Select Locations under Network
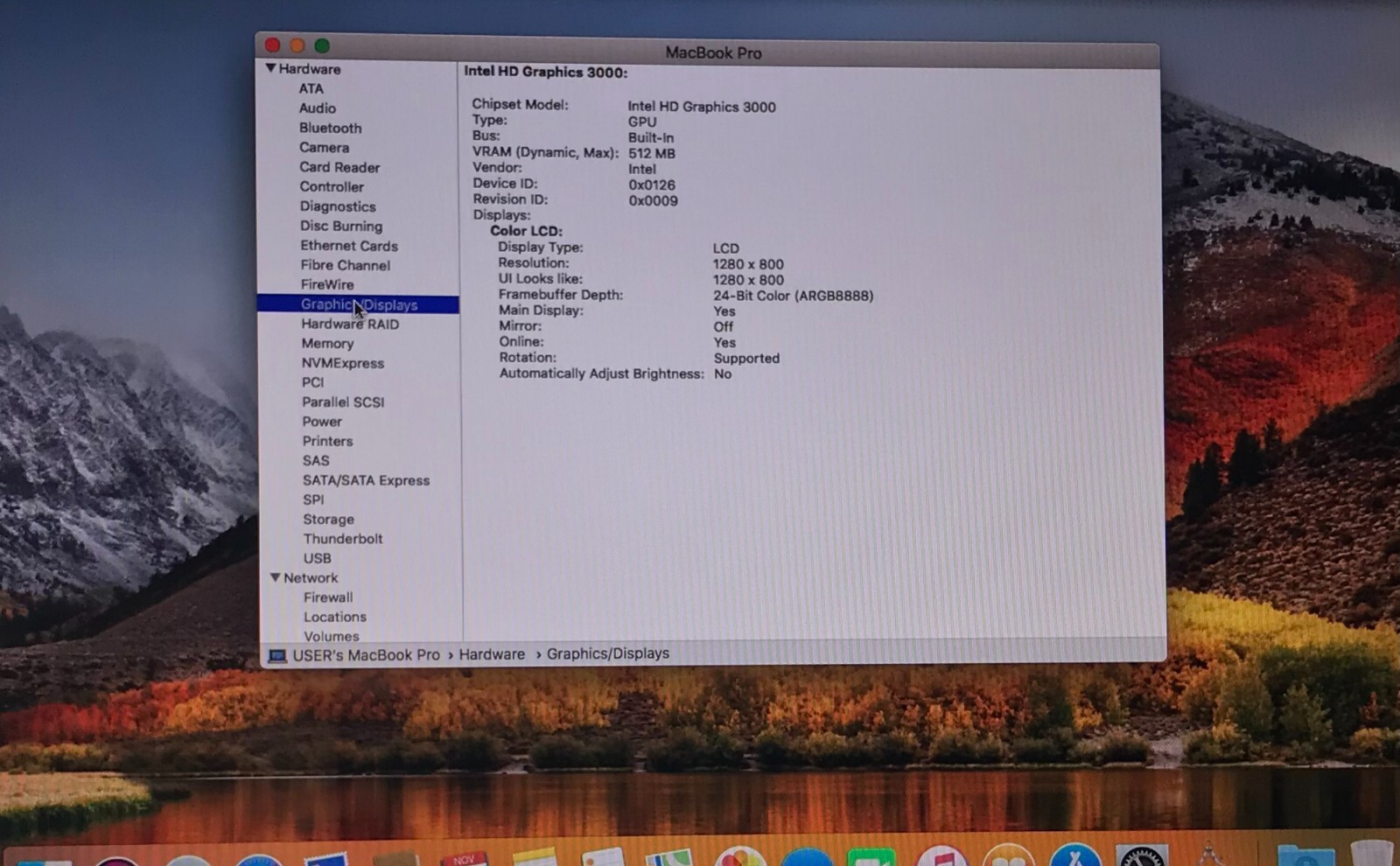Image resolution: width=1400 pixels, height=866 pixels. [335, 617]
